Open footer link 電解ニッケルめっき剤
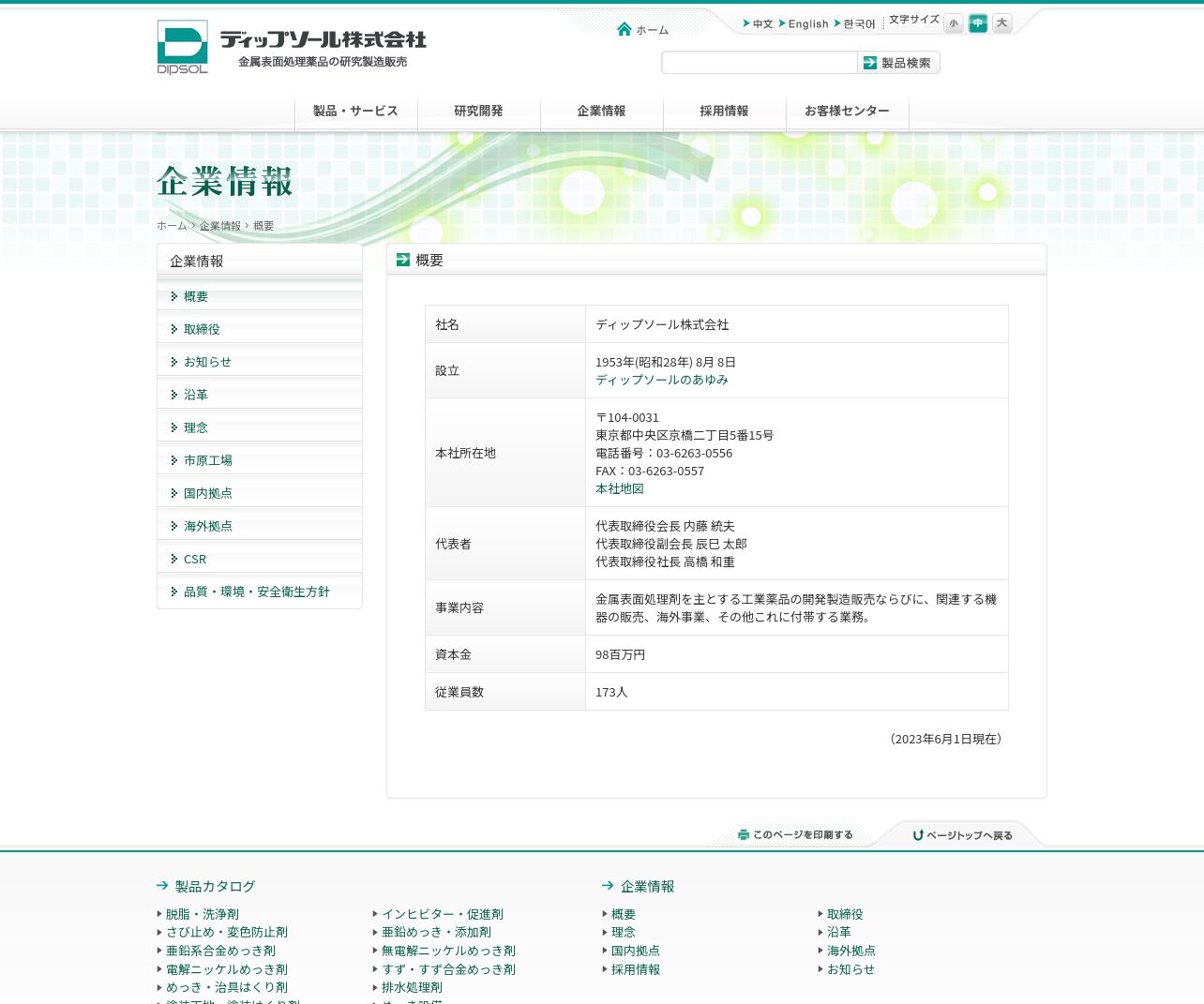Viewport: 1204px width, 1004px height. [x=226, y=969]
